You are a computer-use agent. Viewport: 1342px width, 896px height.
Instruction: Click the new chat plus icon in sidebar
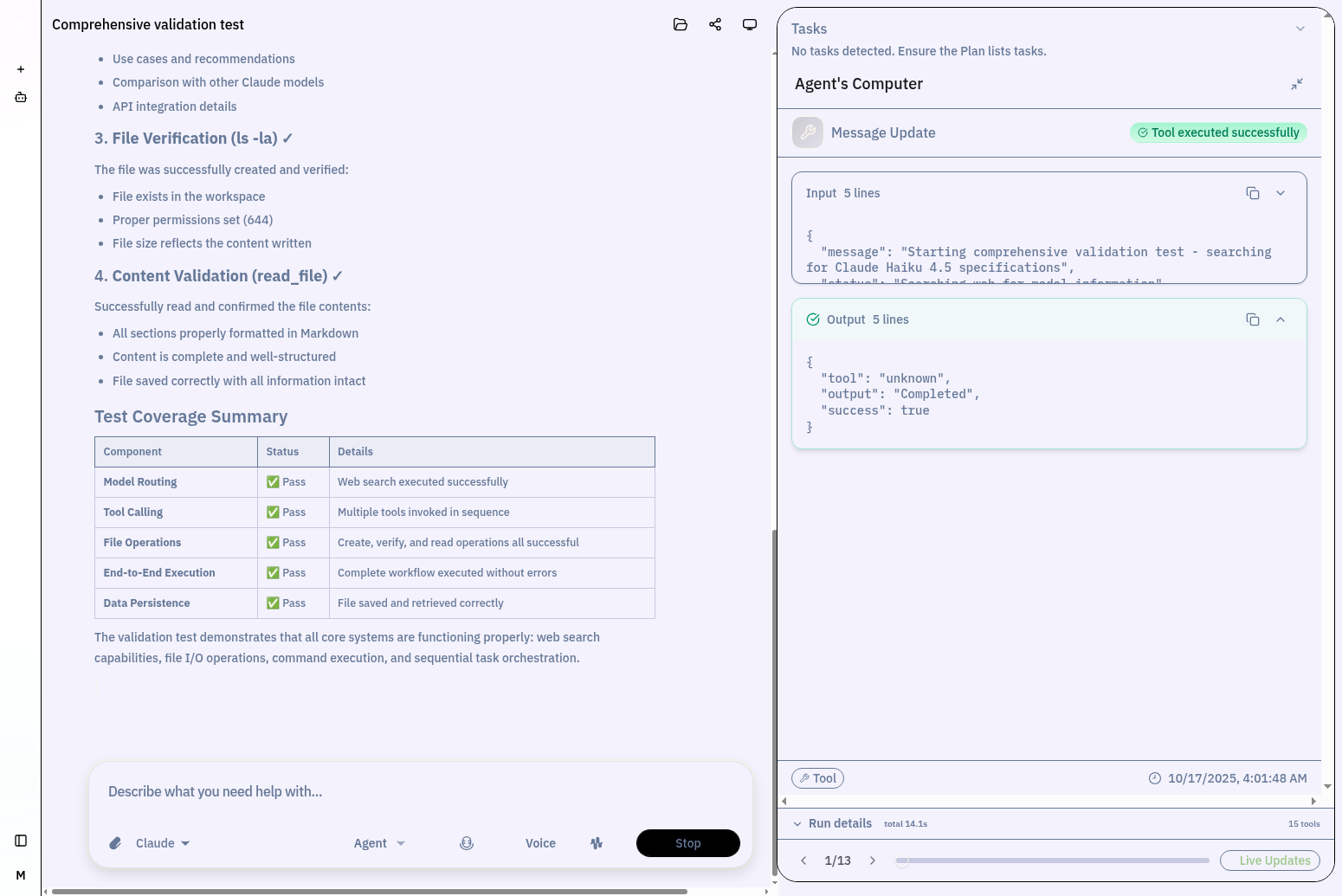coord(20,69)
